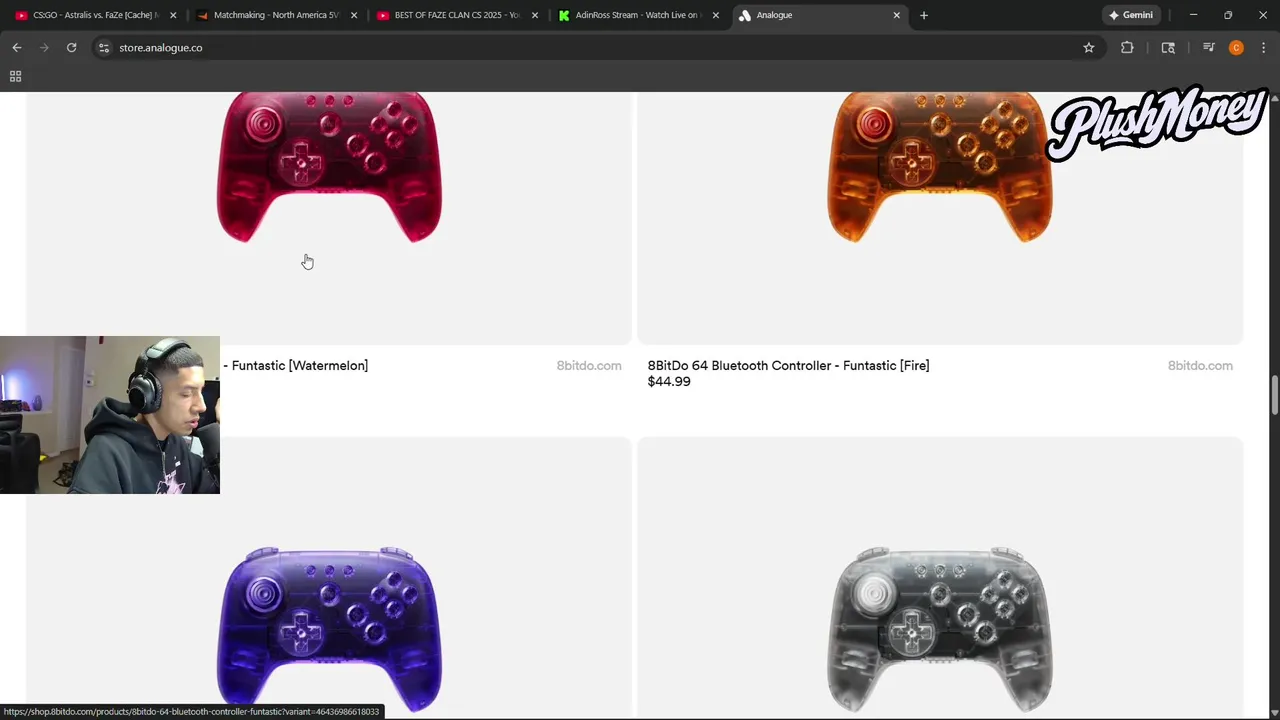Open the apps grid icon in bookmarks bar
The width and height of the screenshot is (1280, 720).
[x=15, y=76]
